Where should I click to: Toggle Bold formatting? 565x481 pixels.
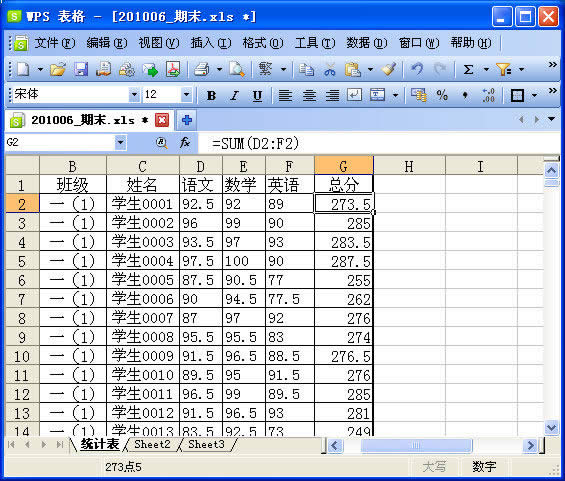(212, 96)
